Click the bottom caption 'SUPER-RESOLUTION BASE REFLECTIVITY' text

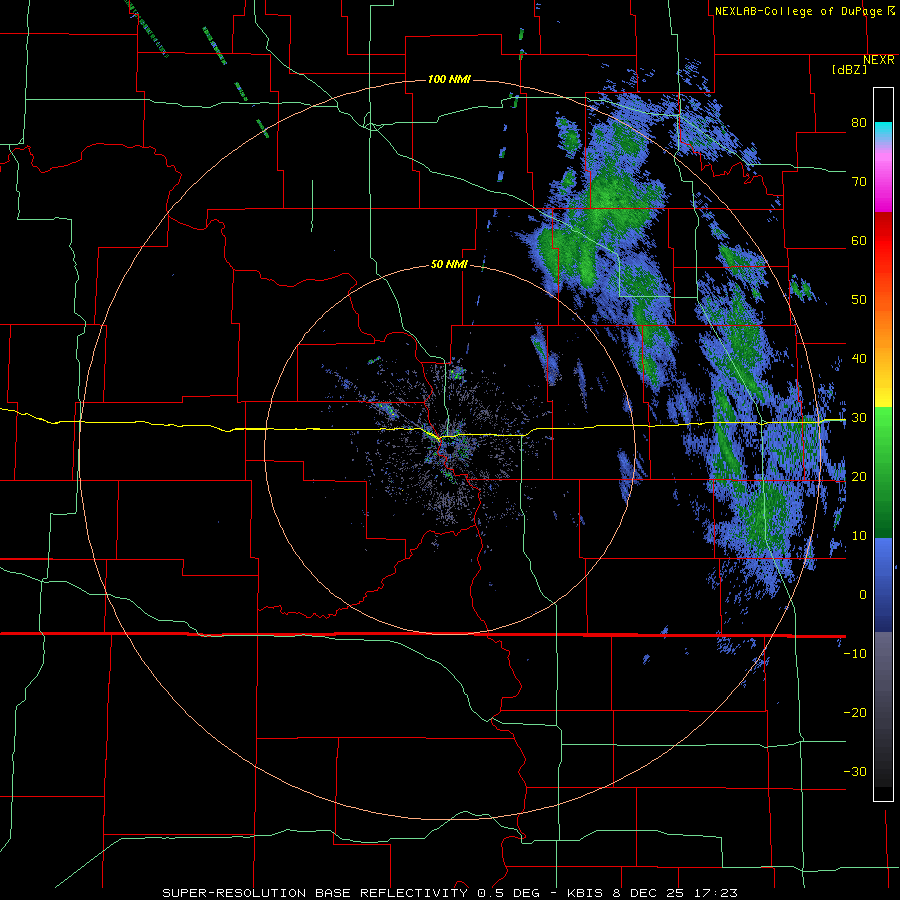point(315,893)
